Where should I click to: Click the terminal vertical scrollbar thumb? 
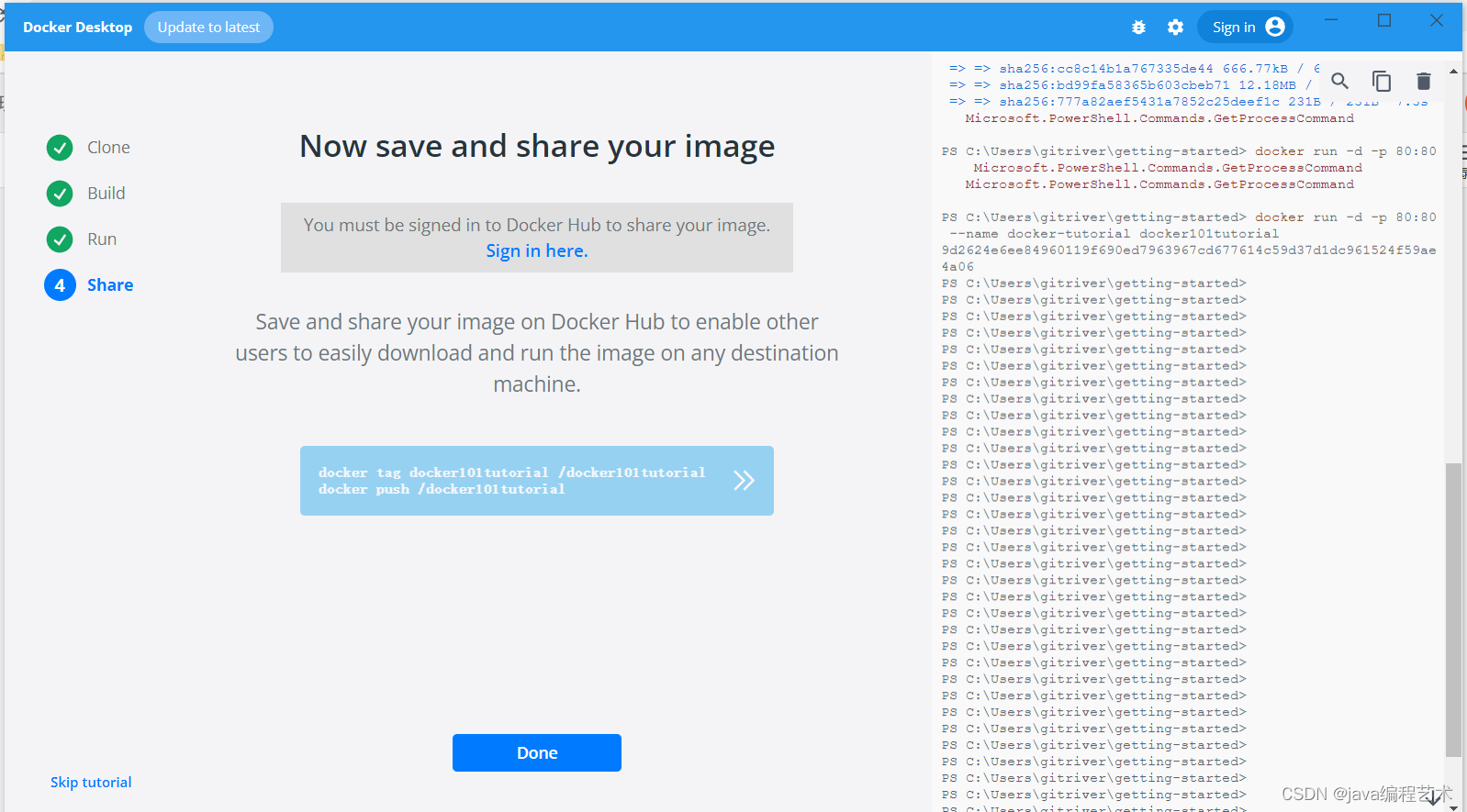1453,610
